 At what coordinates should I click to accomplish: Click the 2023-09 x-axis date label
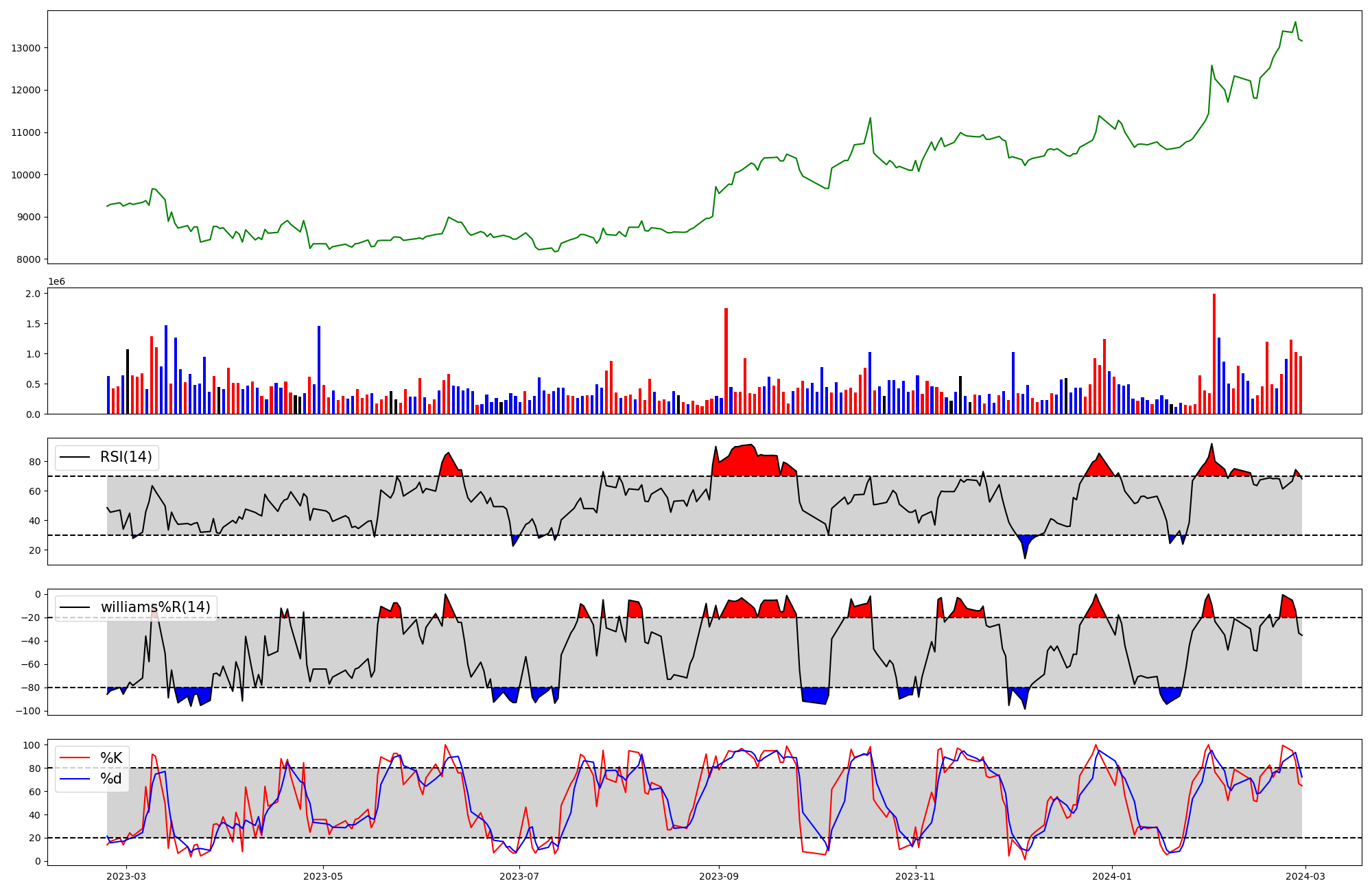pos(719,876)
